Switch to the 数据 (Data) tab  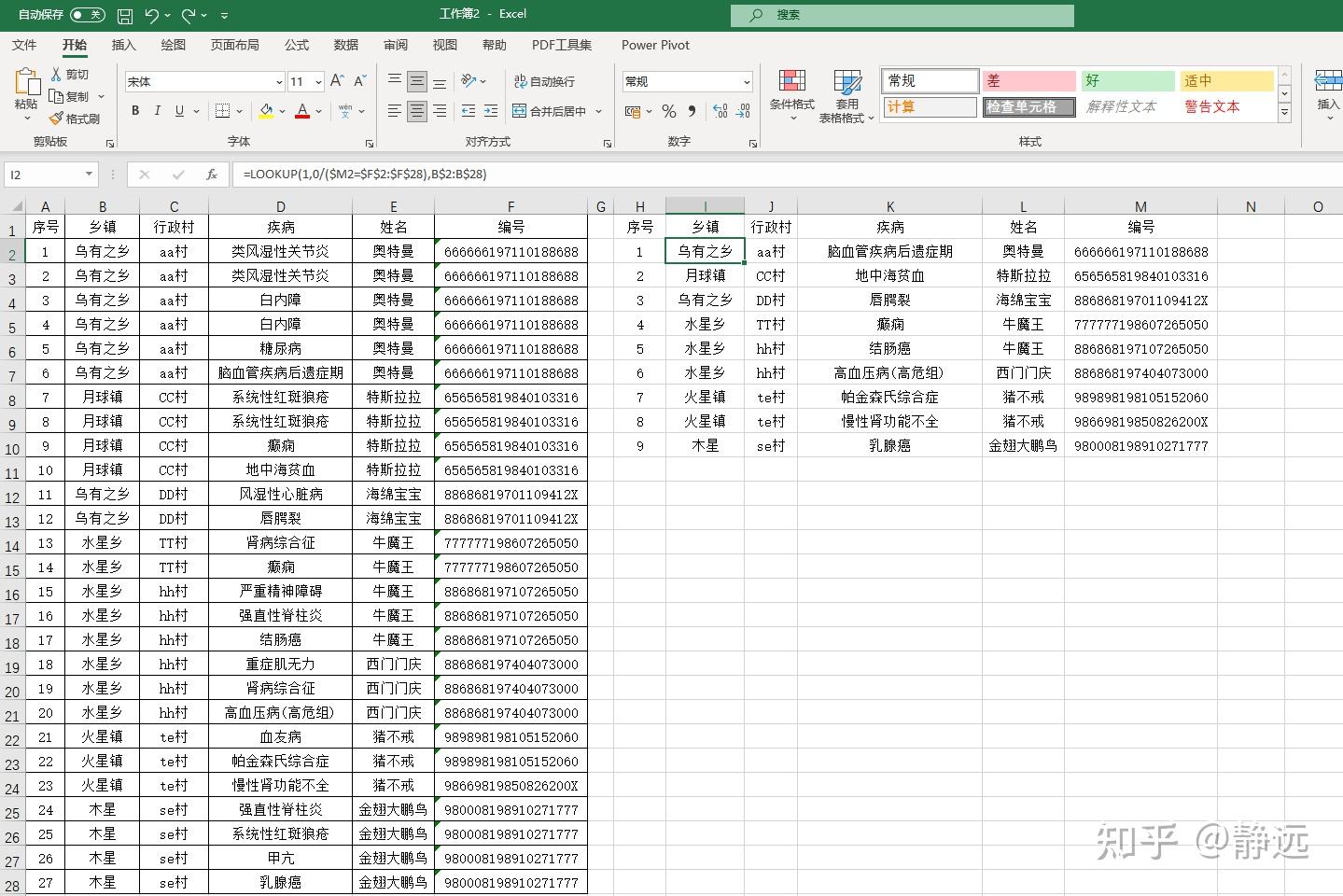[346, 45]
